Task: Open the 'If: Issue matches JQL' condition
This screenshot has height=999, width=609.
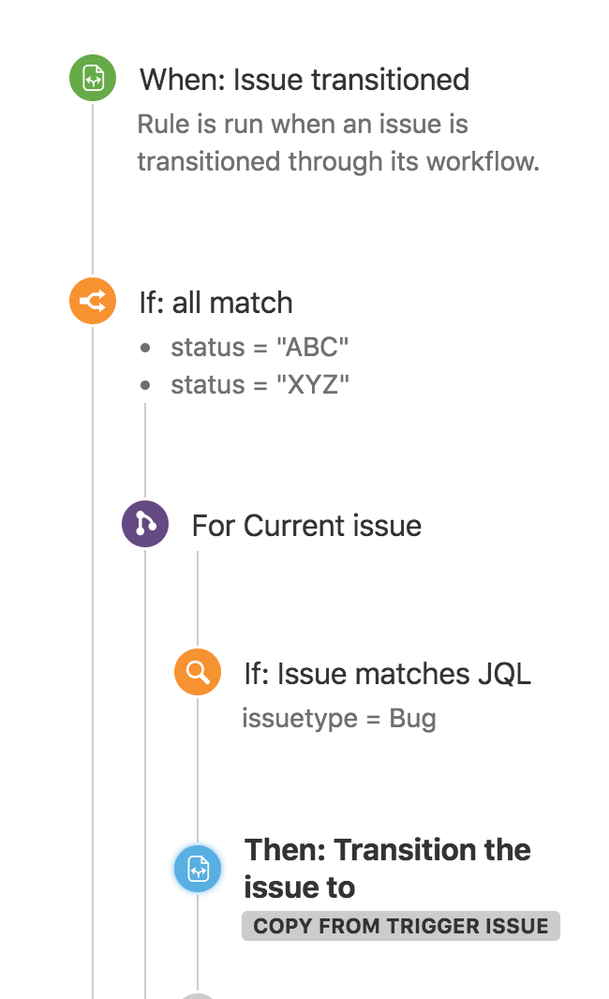Action: 387,673
